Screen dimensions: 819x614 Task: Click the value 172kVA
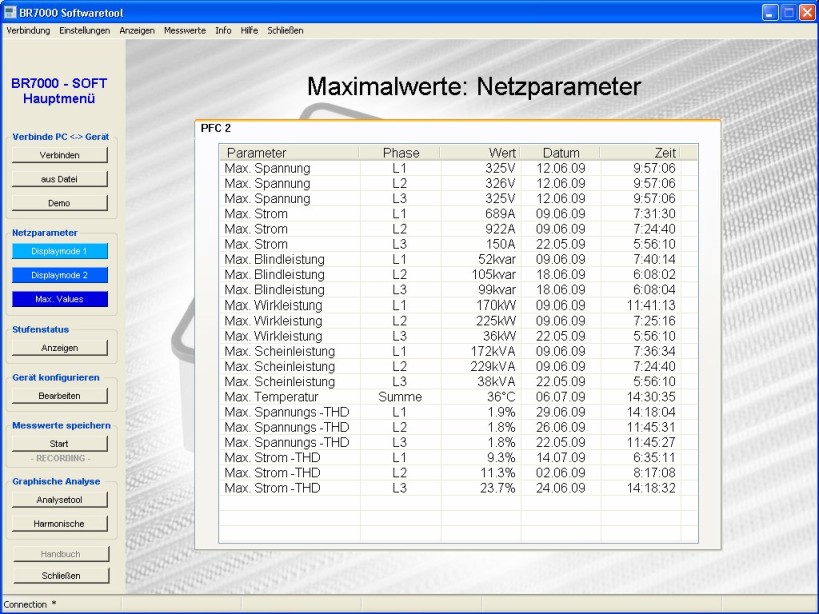coord(493,351)
